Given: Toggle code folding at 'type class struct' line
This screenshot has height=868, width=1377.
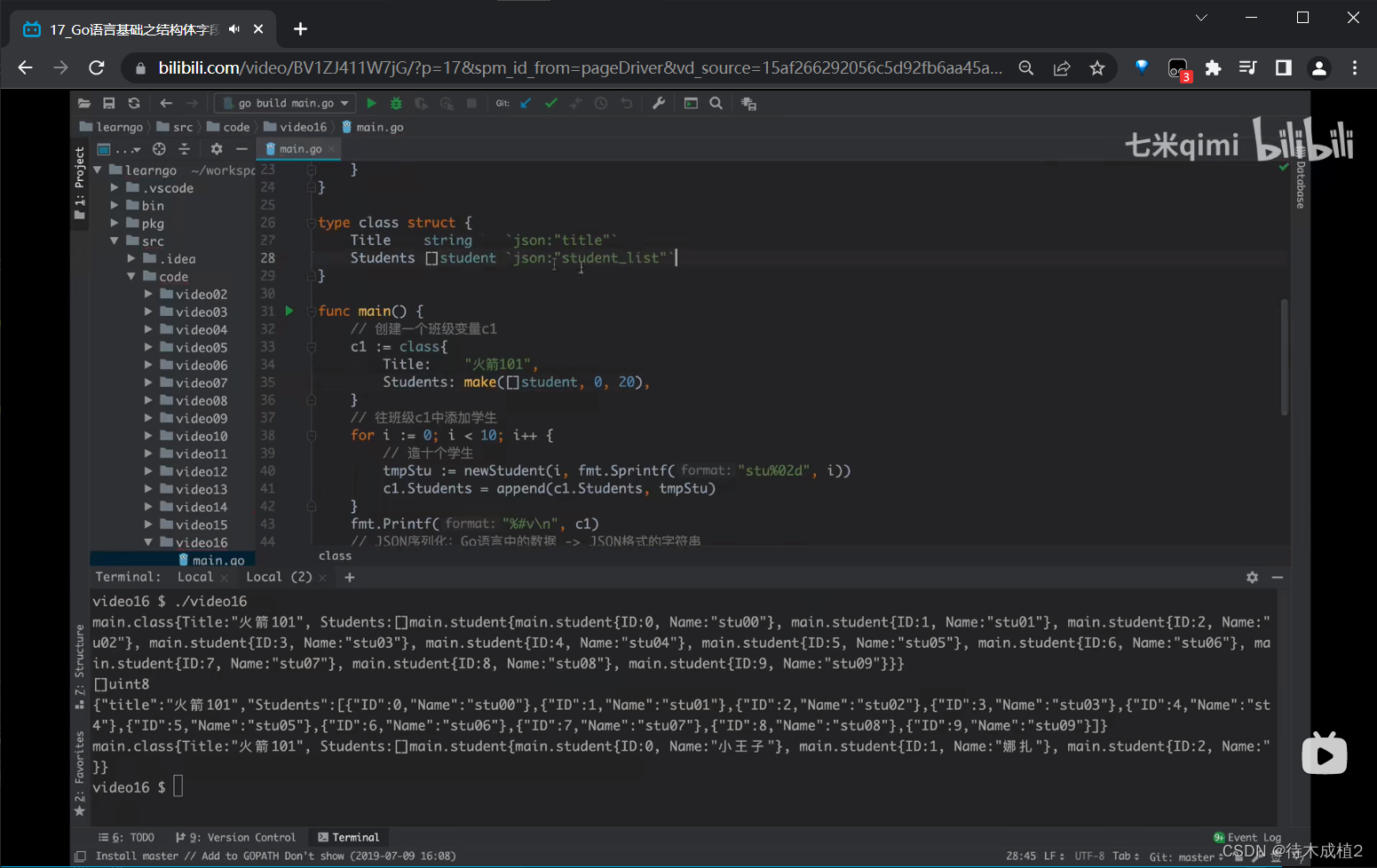Looking at the screenshot, I should coord(312,222).
